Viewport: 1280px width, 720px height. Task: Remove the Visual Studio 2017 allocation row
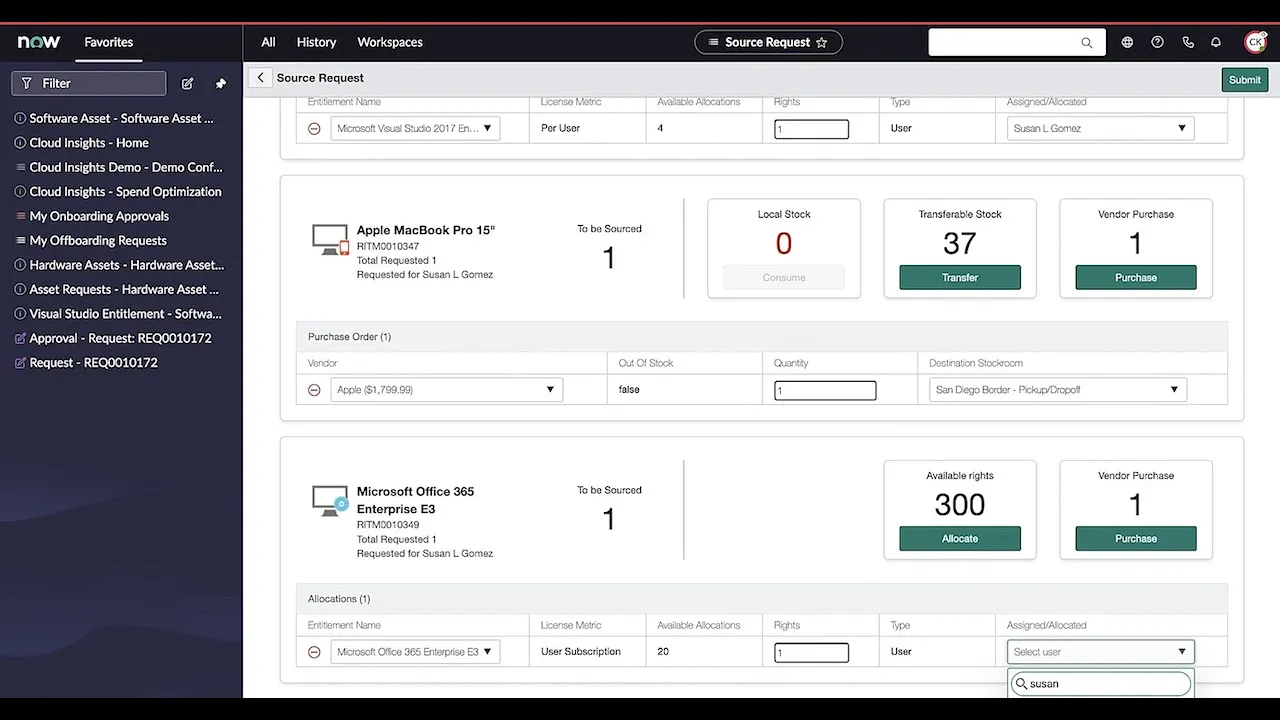click(314, 128)
